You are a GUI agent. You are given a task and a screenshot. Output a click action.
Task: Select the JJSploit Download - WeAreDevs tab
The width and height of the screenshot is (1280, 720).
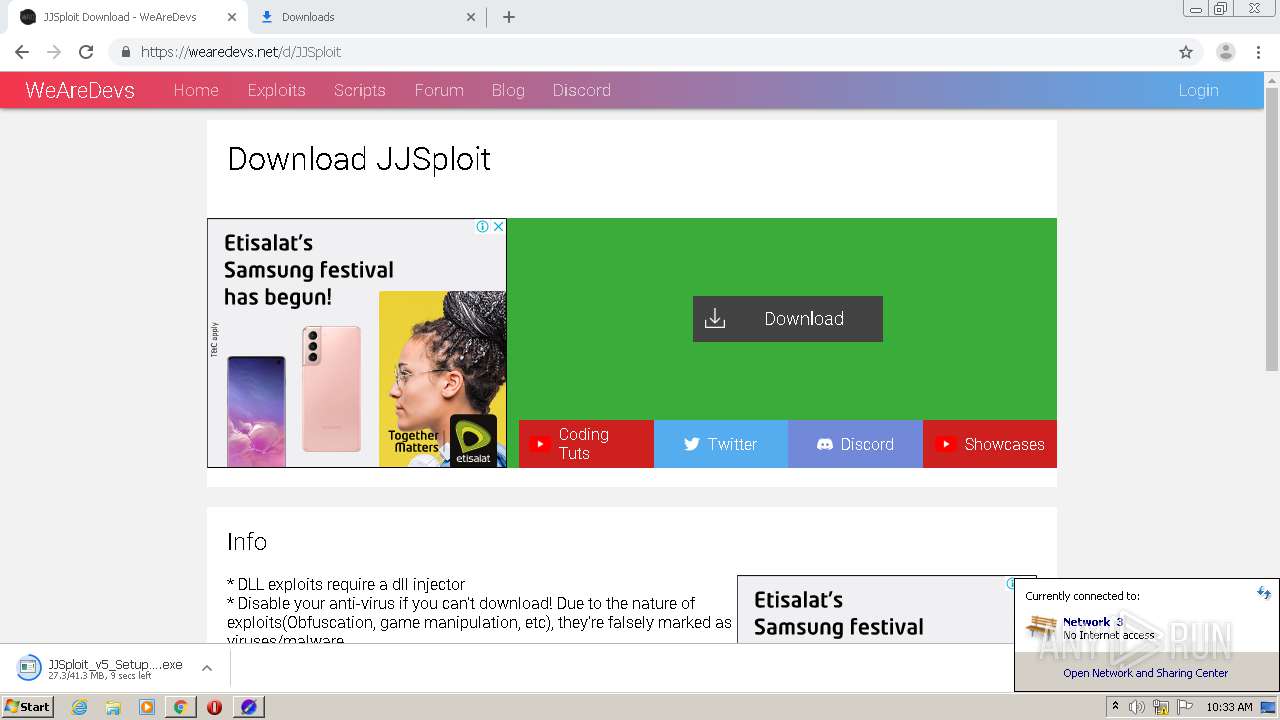[x=128, y=17]
